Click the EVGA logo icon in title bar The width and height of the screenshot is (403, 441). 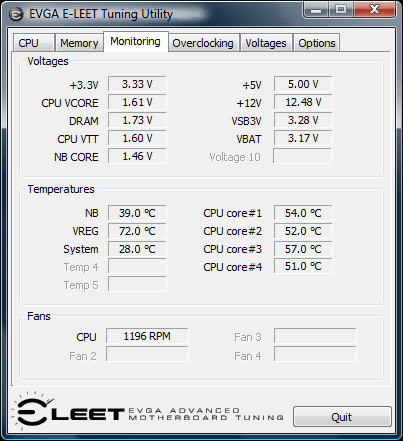click(16, 14)
